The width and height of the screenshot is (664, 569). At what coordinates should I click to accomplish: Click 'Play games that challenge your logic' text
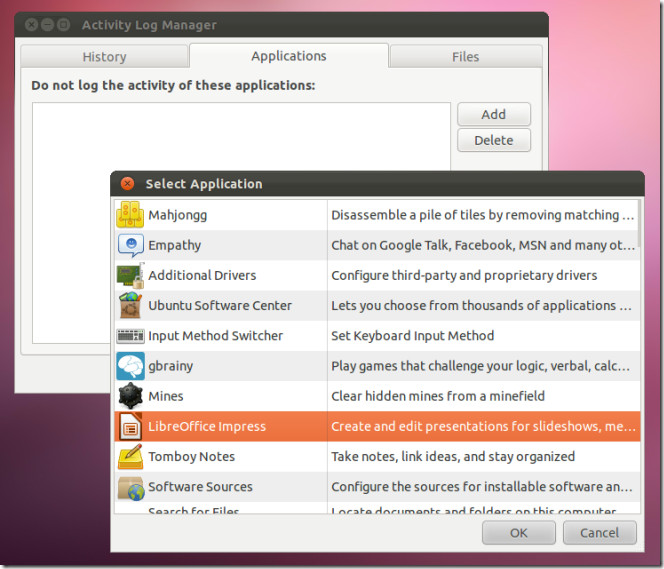pos(481,366)
